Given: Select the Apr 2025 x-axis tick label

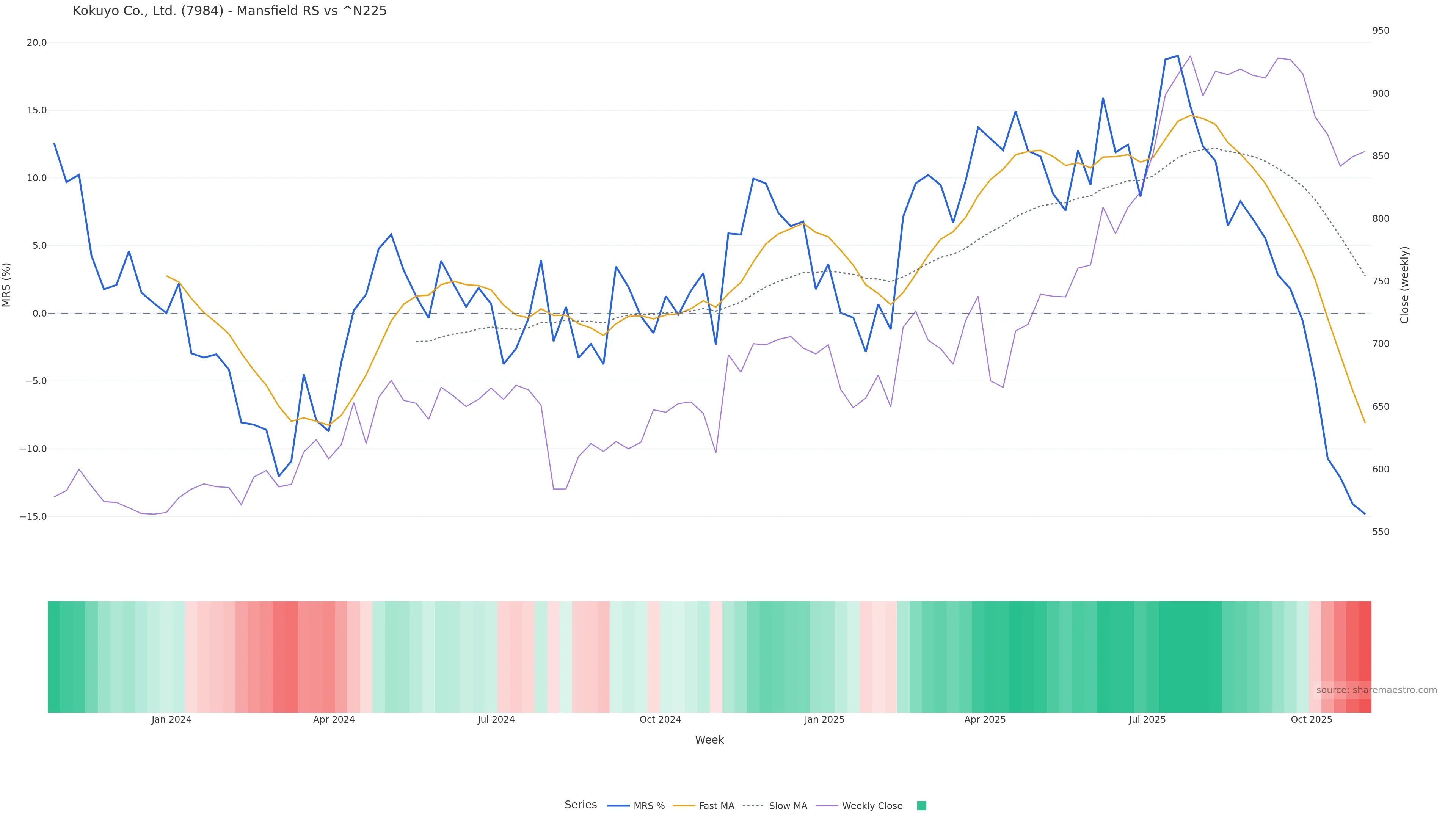Looking at the screenshot, I should (x=985, y=720).
